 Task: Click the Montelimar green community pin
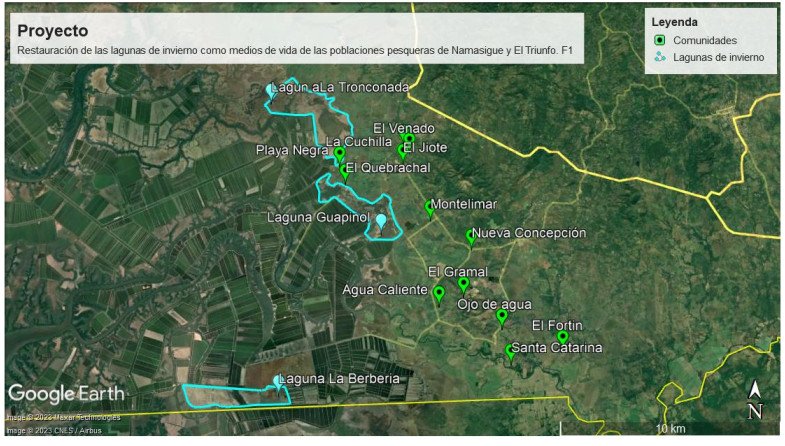pyautogui.click(x=430, y=207)
